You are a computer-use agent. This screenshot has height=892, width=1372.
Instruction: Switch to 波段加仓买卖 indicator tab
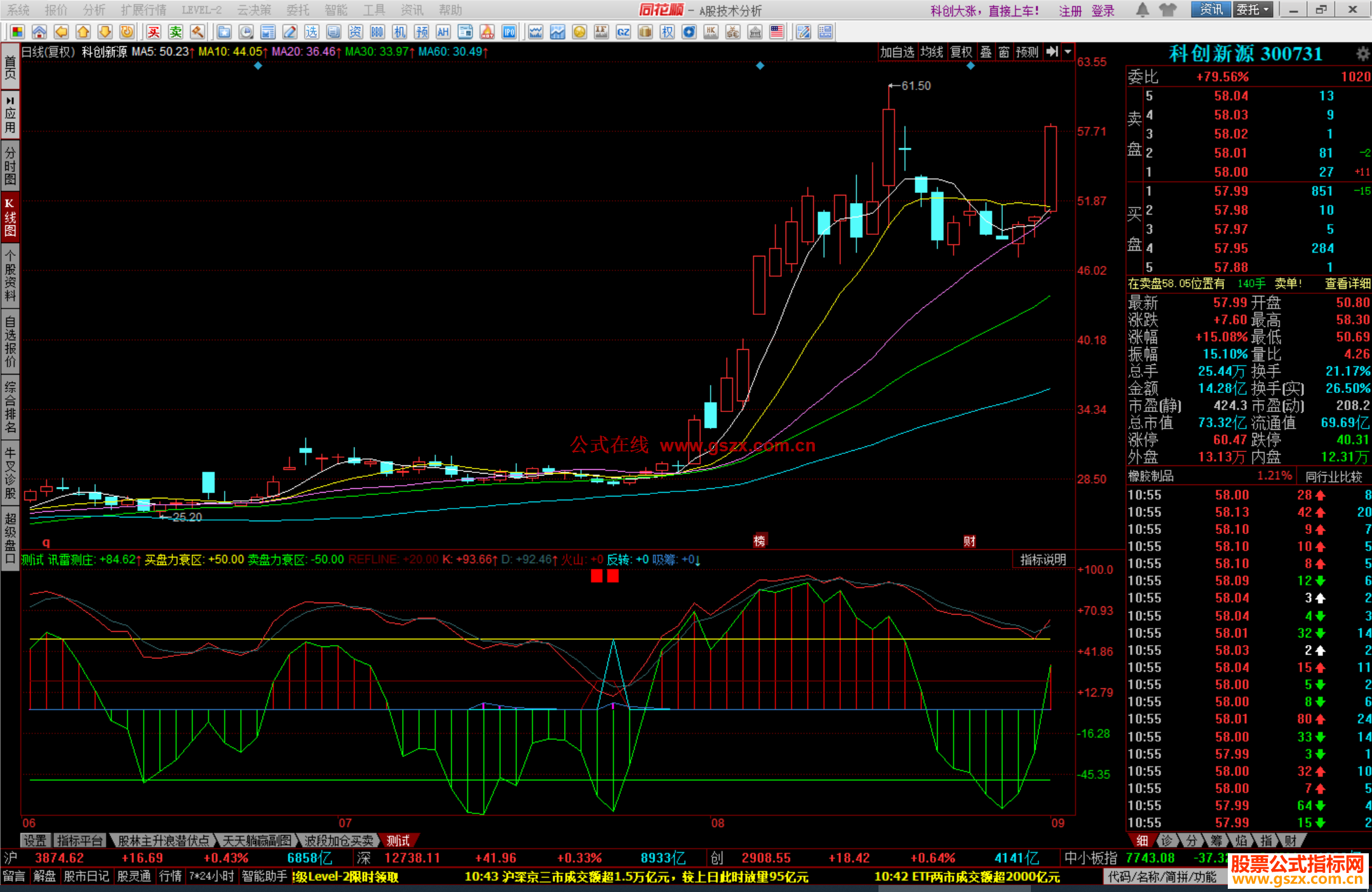(x=339, y=841)
